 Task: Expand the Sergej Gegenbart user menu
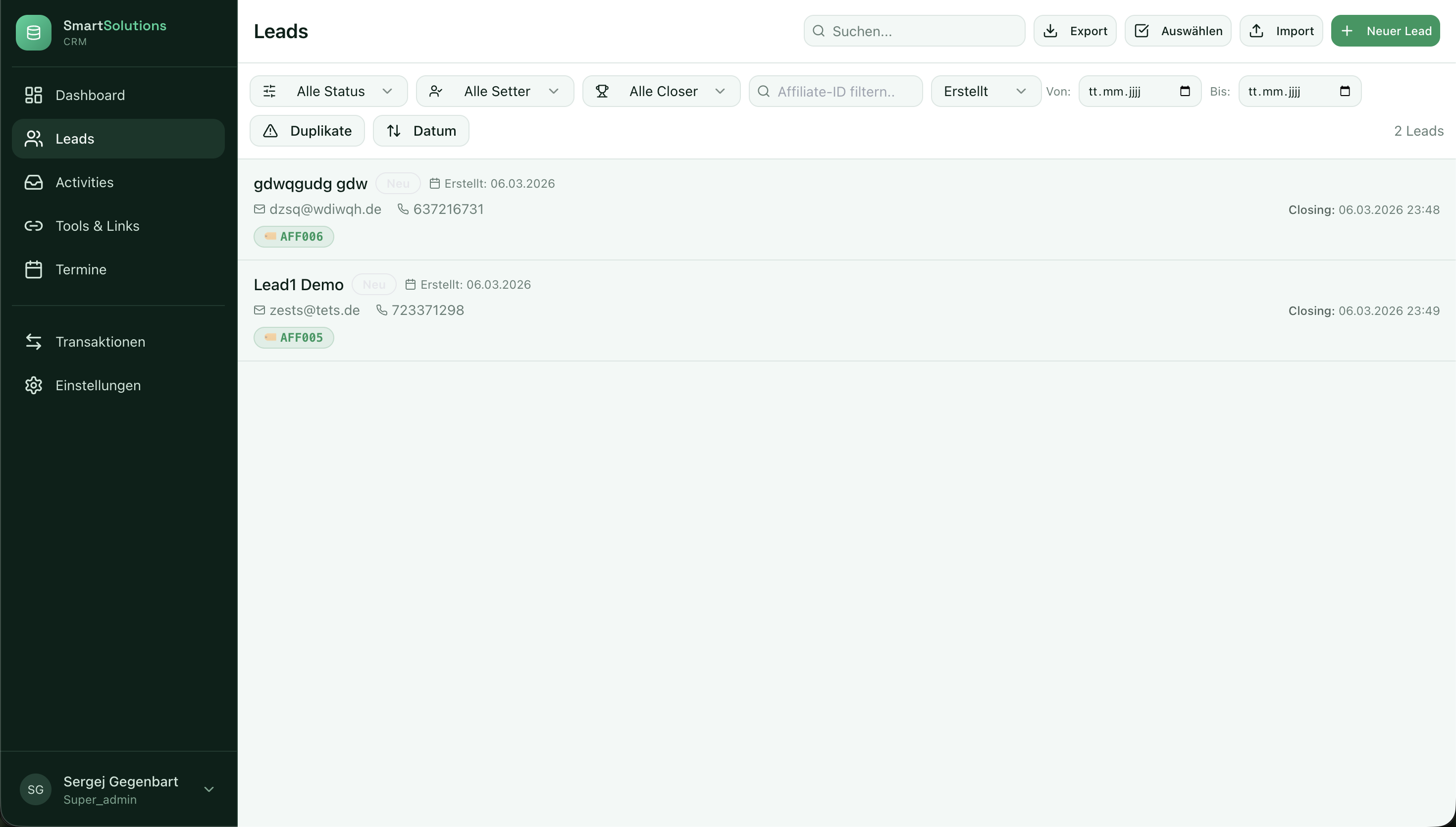(x=119, y=789)
